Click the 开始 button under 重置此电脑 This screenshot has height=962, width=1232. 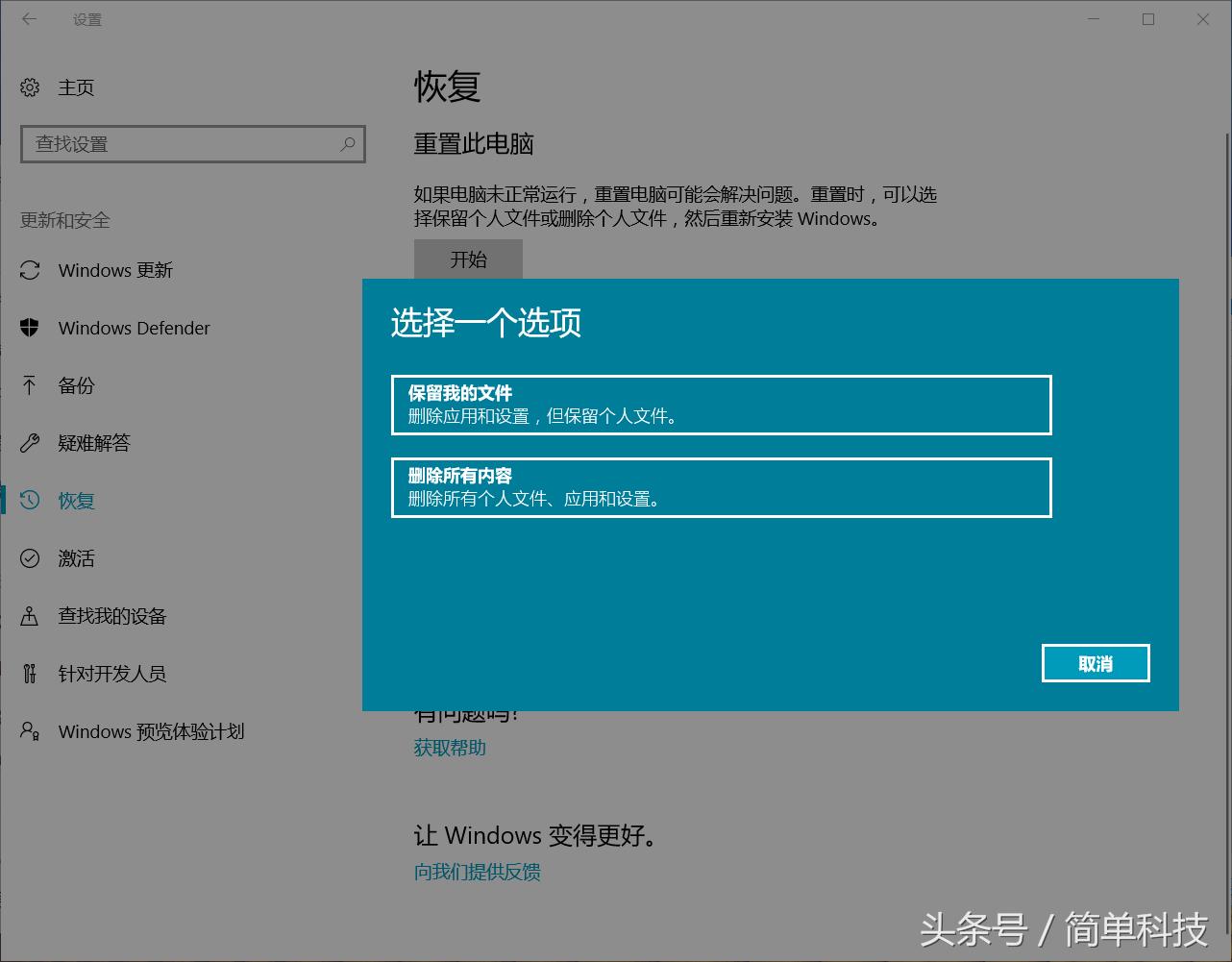point(468,259)
